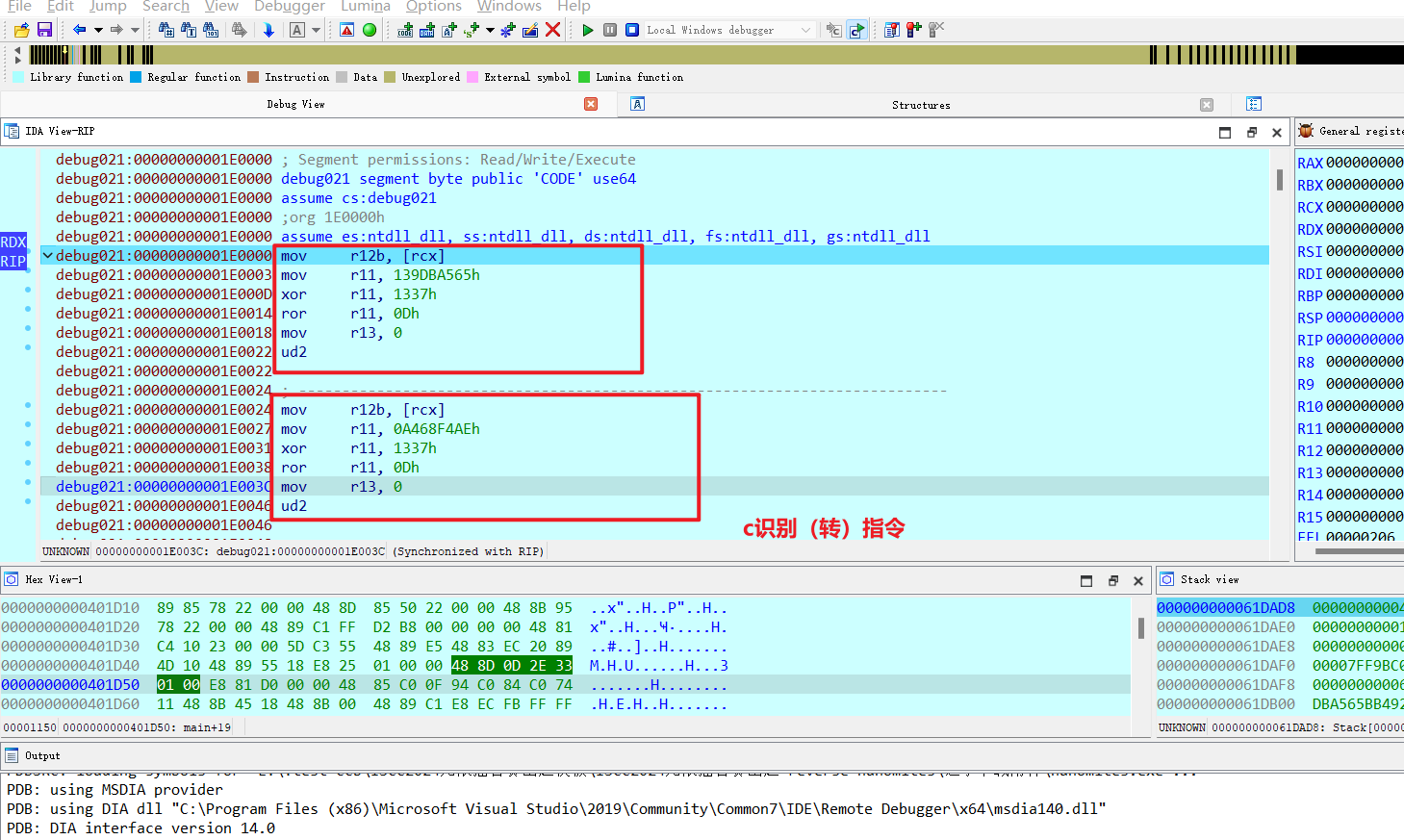Close the Debug View tab
This screenshot has height=840, width=1404.
point(591,104)
